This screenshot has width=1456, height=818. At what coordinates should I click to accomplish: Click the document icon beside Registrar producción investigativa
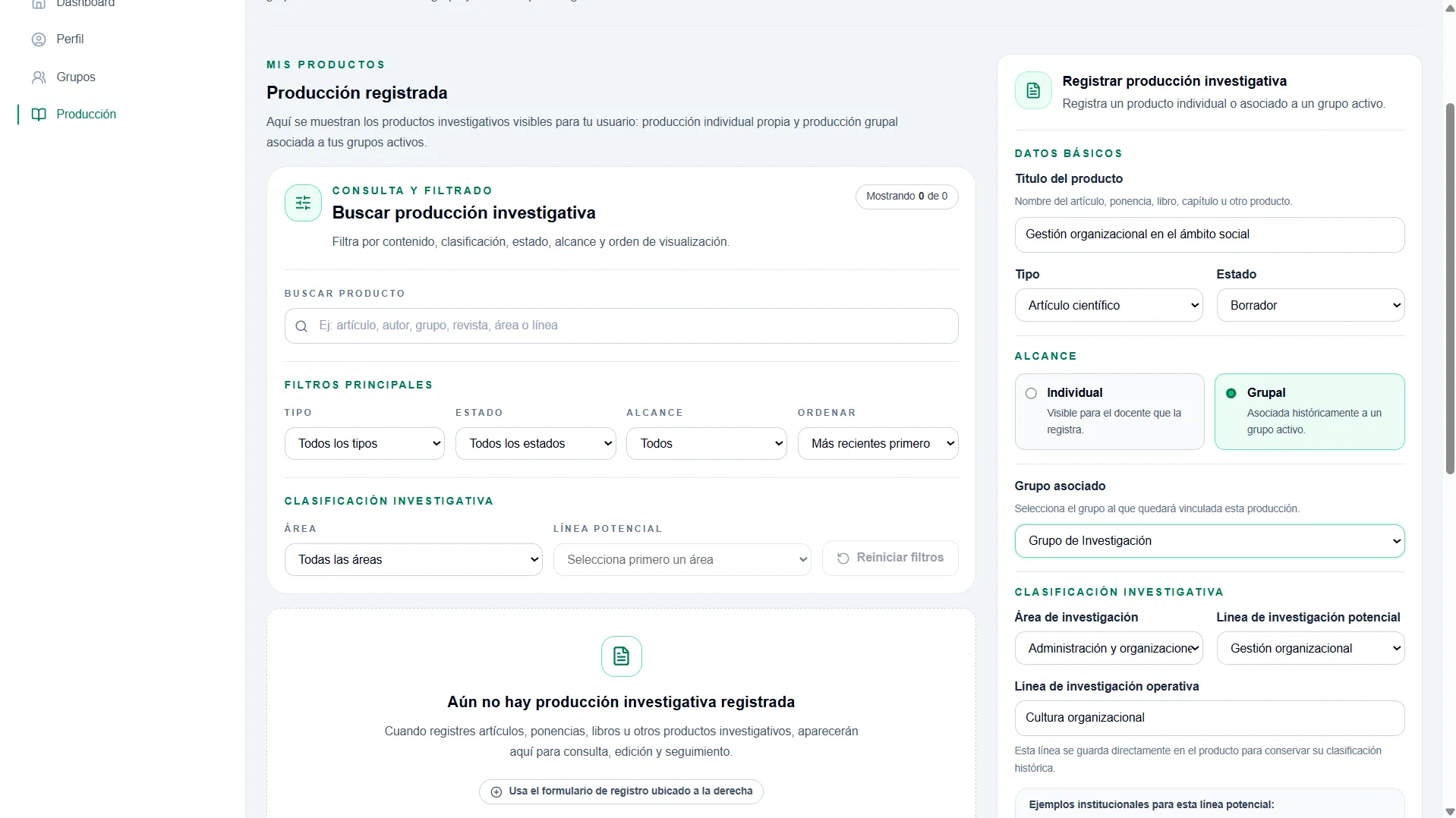1033,91
